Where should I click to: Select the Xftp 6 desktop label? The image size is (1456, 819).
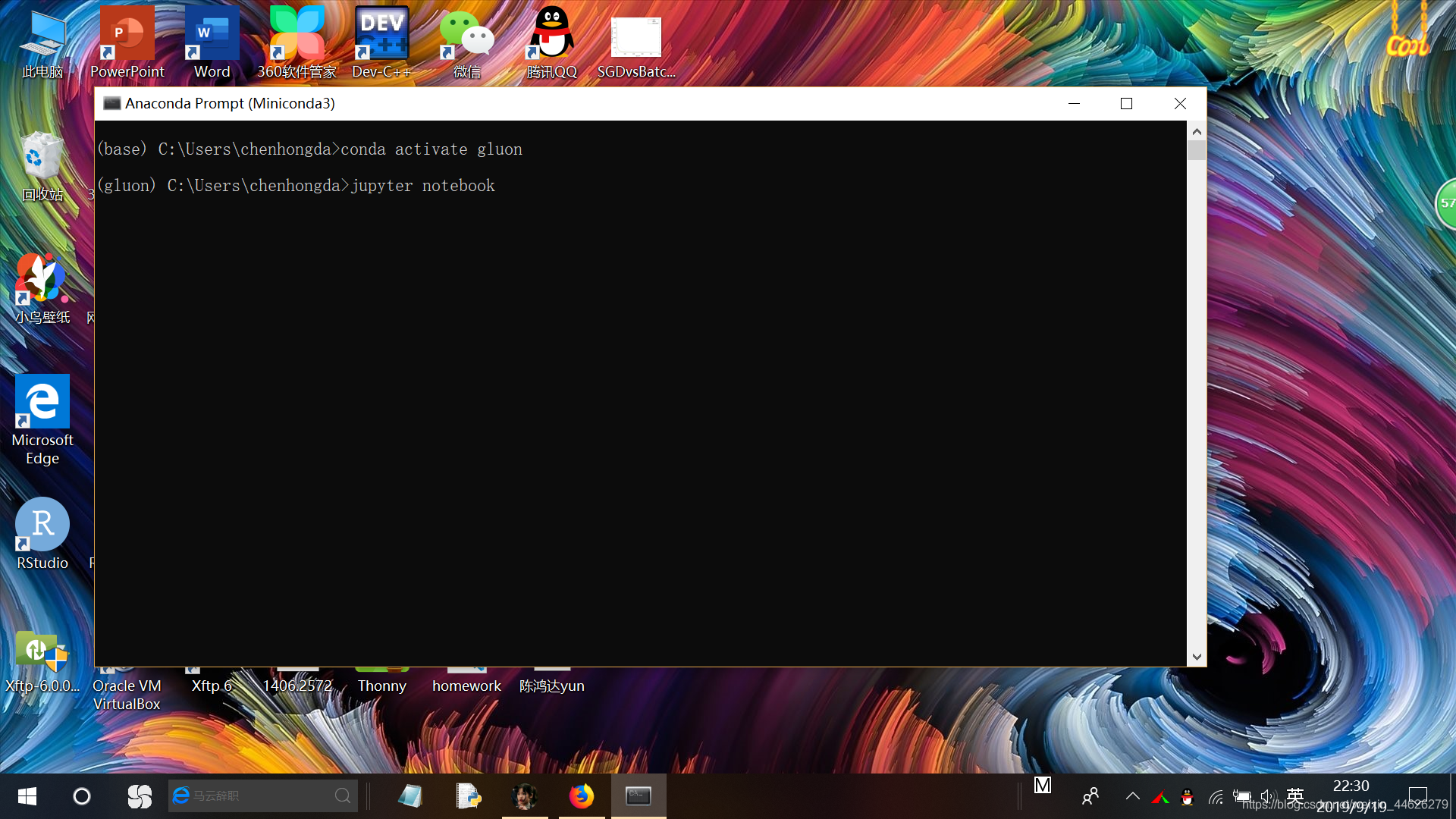212,686
